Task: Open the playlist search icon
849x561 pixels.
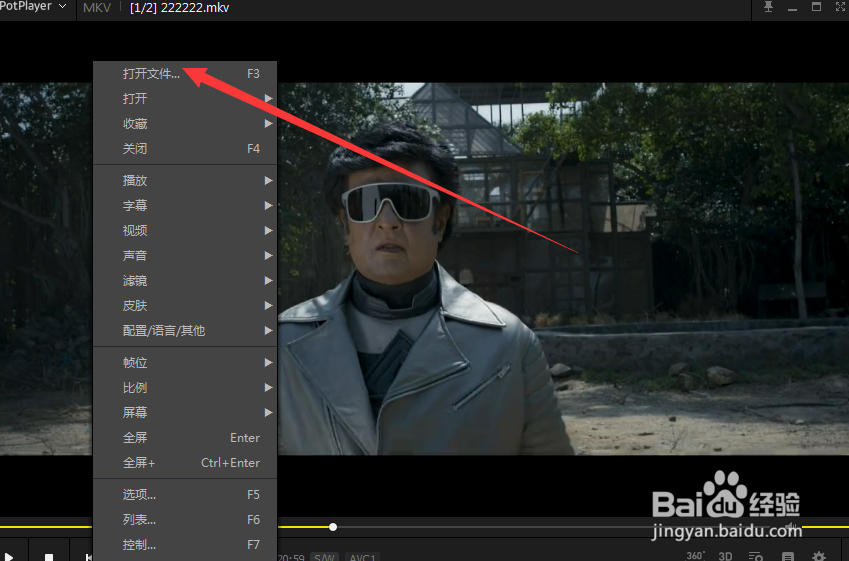Action: [756, 556]
